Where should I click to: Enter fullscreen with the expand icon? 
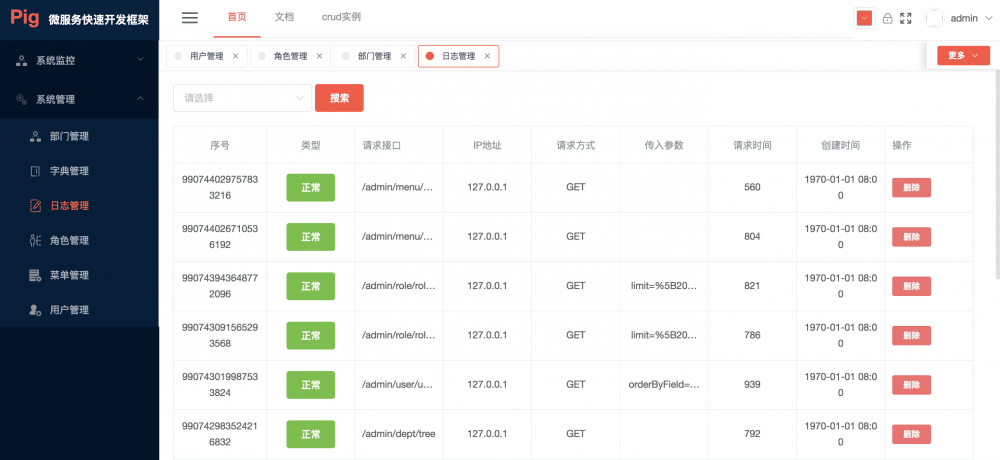tap(906, 19)
